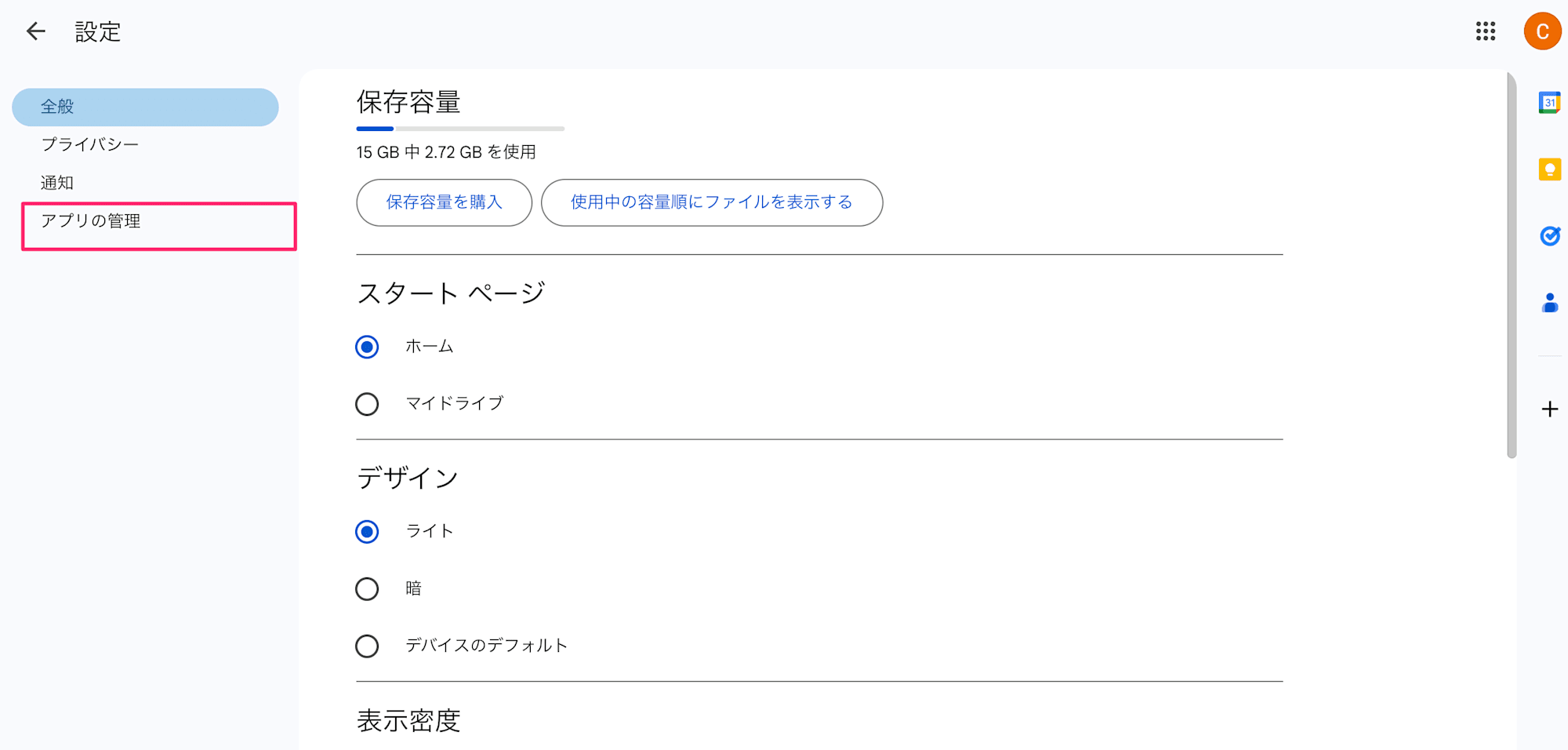Open the Google apps launcher
This screenshot has height=750, width=1568.
point(1486,31)
